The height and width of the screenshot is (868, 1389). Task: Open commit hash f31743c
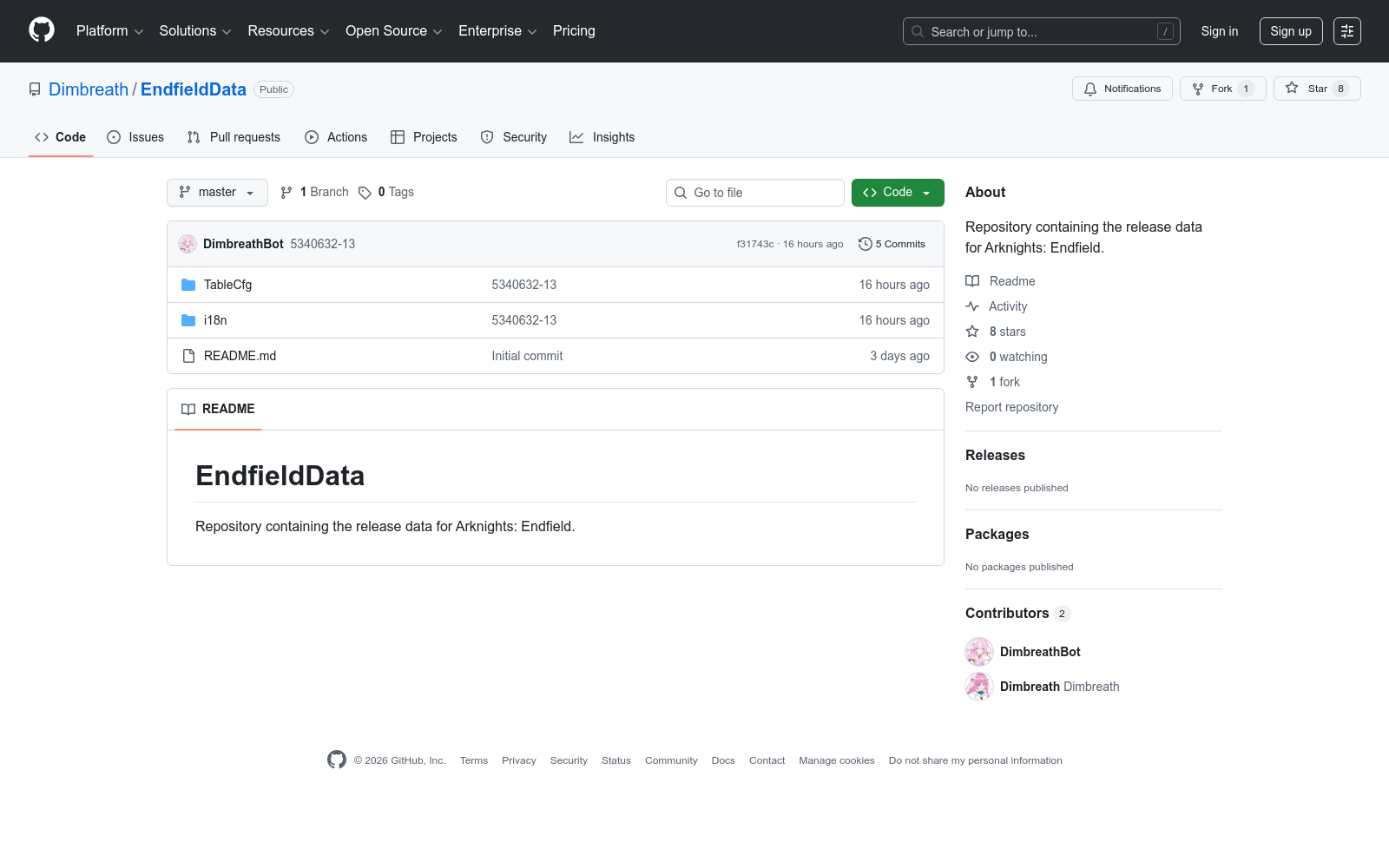(755, 244)
